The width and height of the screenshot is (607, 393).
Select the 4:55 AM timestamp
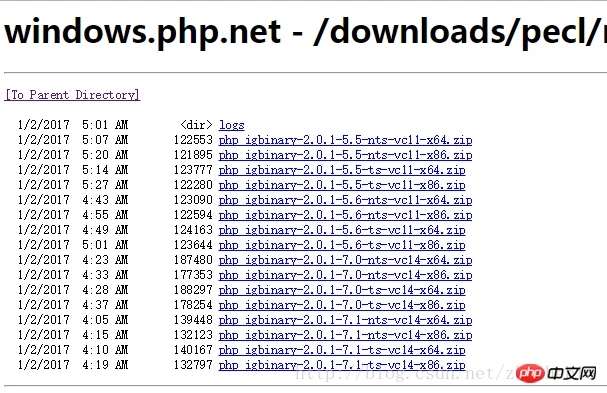click(105, 215)
